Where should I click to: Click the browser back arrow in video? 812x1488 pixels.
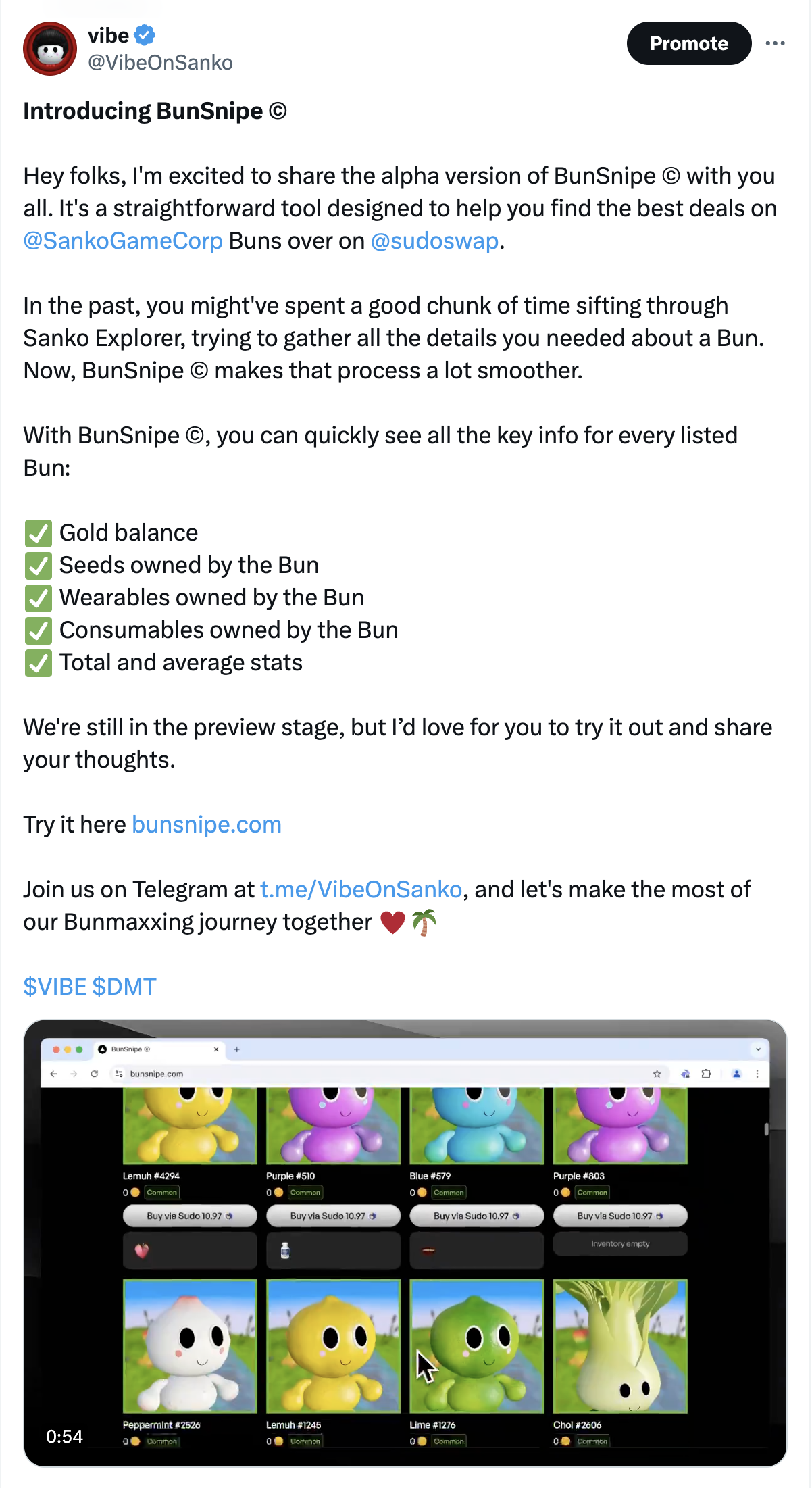tap(54, 1074)
